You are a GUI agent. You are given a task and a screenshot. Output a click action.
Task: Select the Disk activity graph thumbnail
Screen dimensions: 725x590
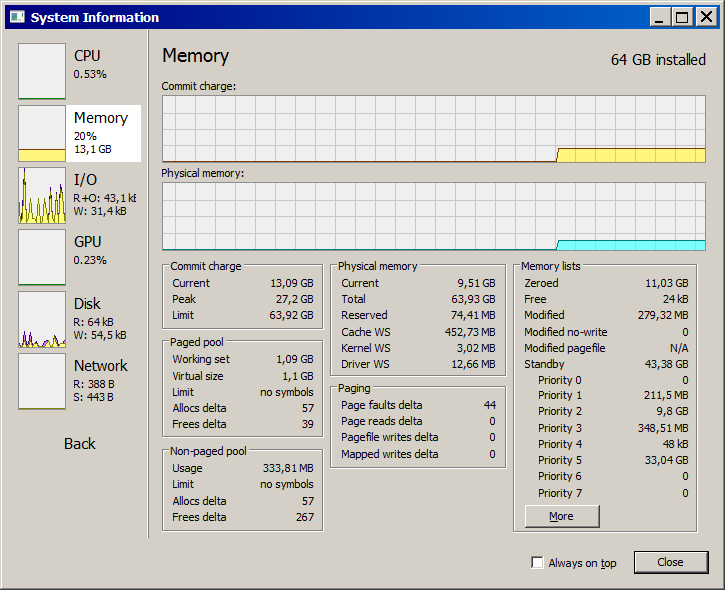pyautogui.click(x=42, y=319)
